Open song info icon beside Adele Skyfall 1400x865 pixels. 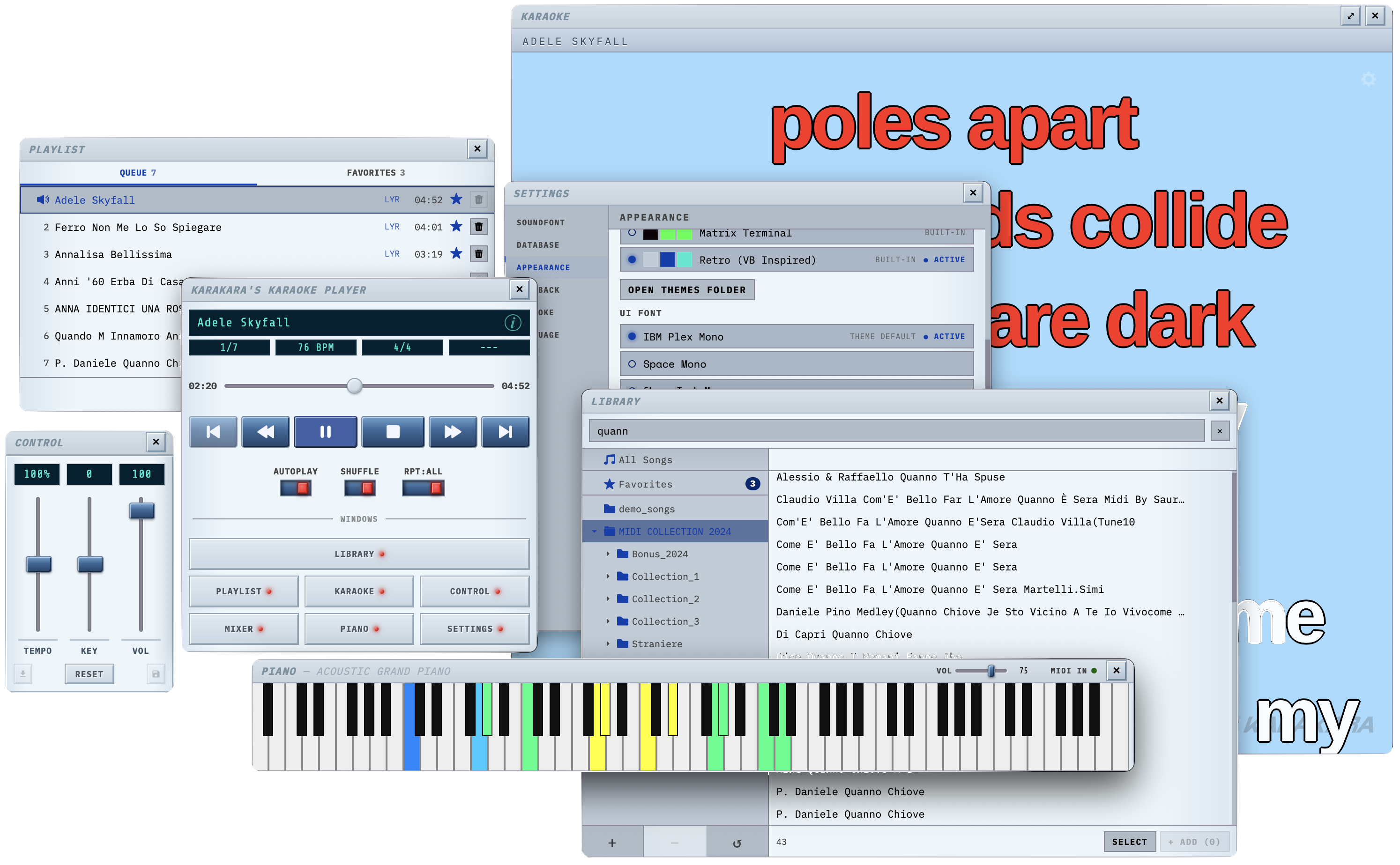click(512, 323)
